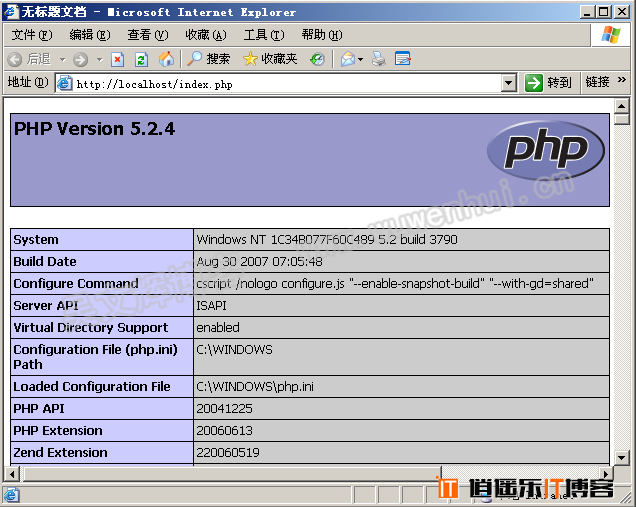The height and width of the screenshot is (507, 636).
Task: Click the vertical scrollbar thumb
Action: (x=621, y=119)
